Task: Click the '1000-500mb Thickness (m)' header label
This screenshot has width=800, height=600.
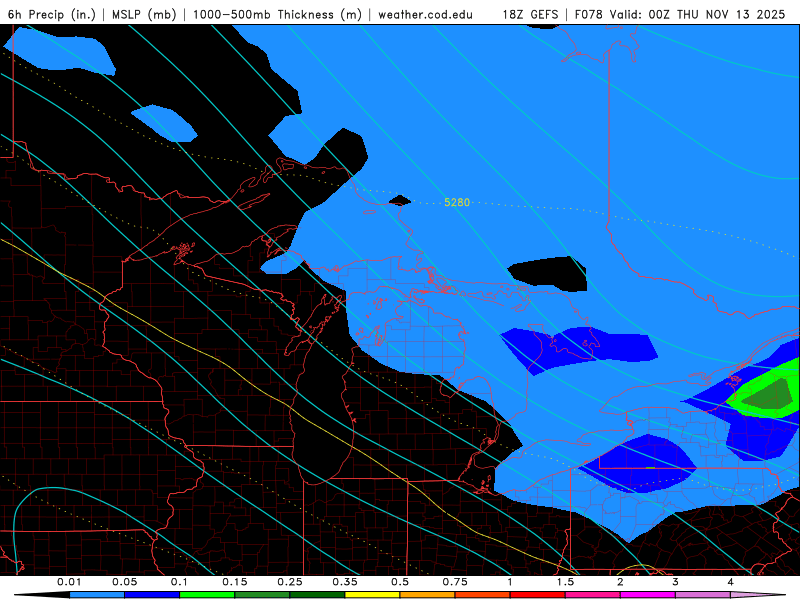Action: [277, 14]
